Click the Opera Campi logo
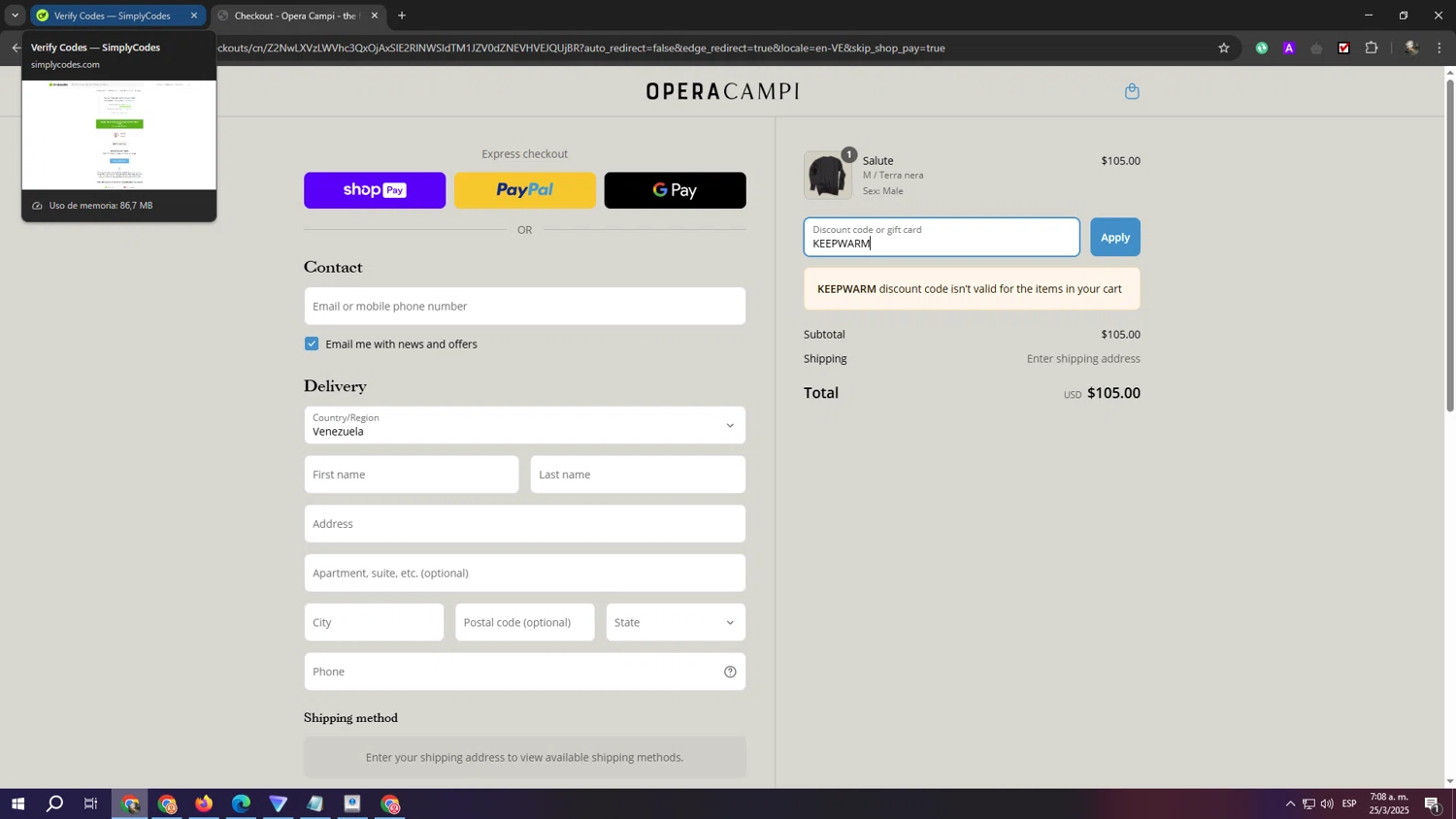The image size is (1456, 819). pos(723,91)
